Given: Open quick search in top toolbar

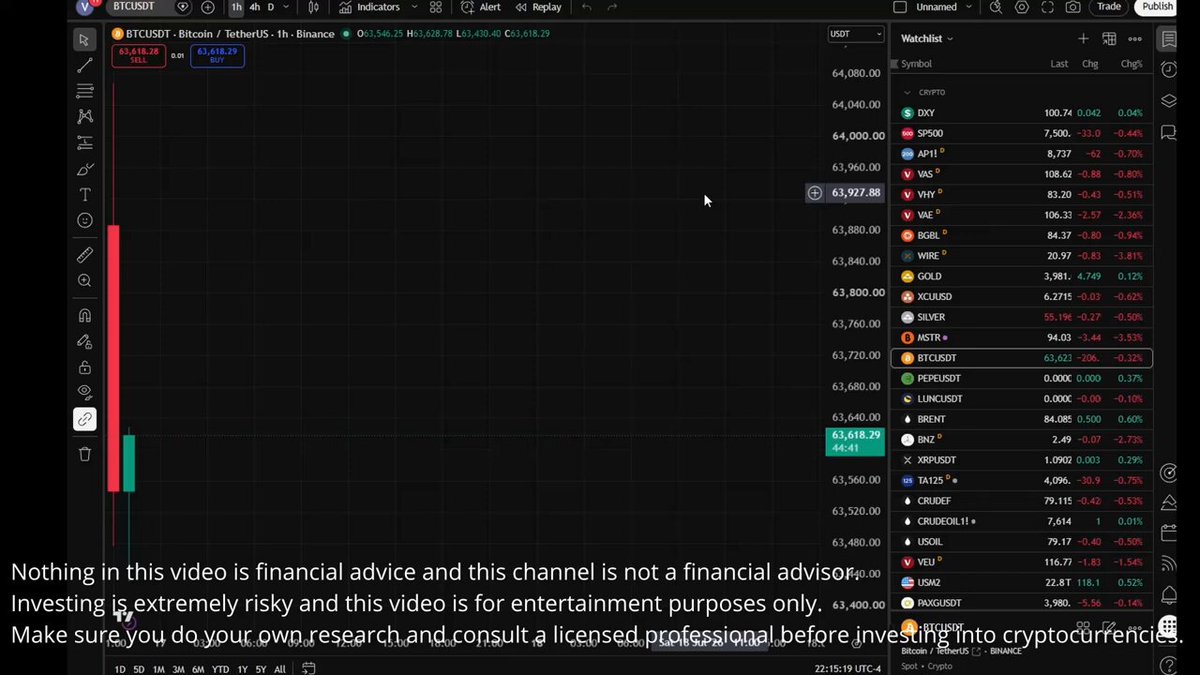Looking at the screenshot, I should 995,7.
